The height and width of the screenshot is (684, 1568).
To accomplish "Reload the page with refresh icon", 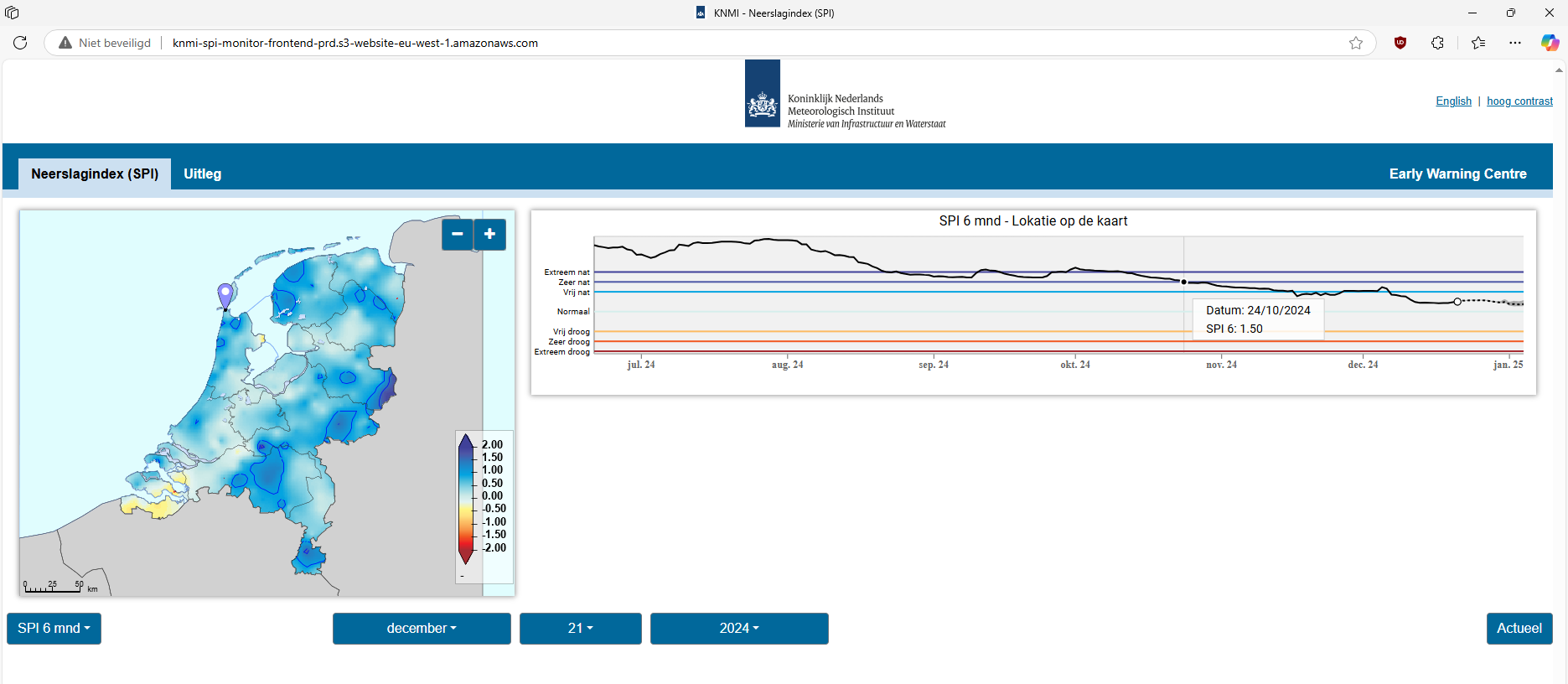I will pyautogui.click(x=20, y=43).
